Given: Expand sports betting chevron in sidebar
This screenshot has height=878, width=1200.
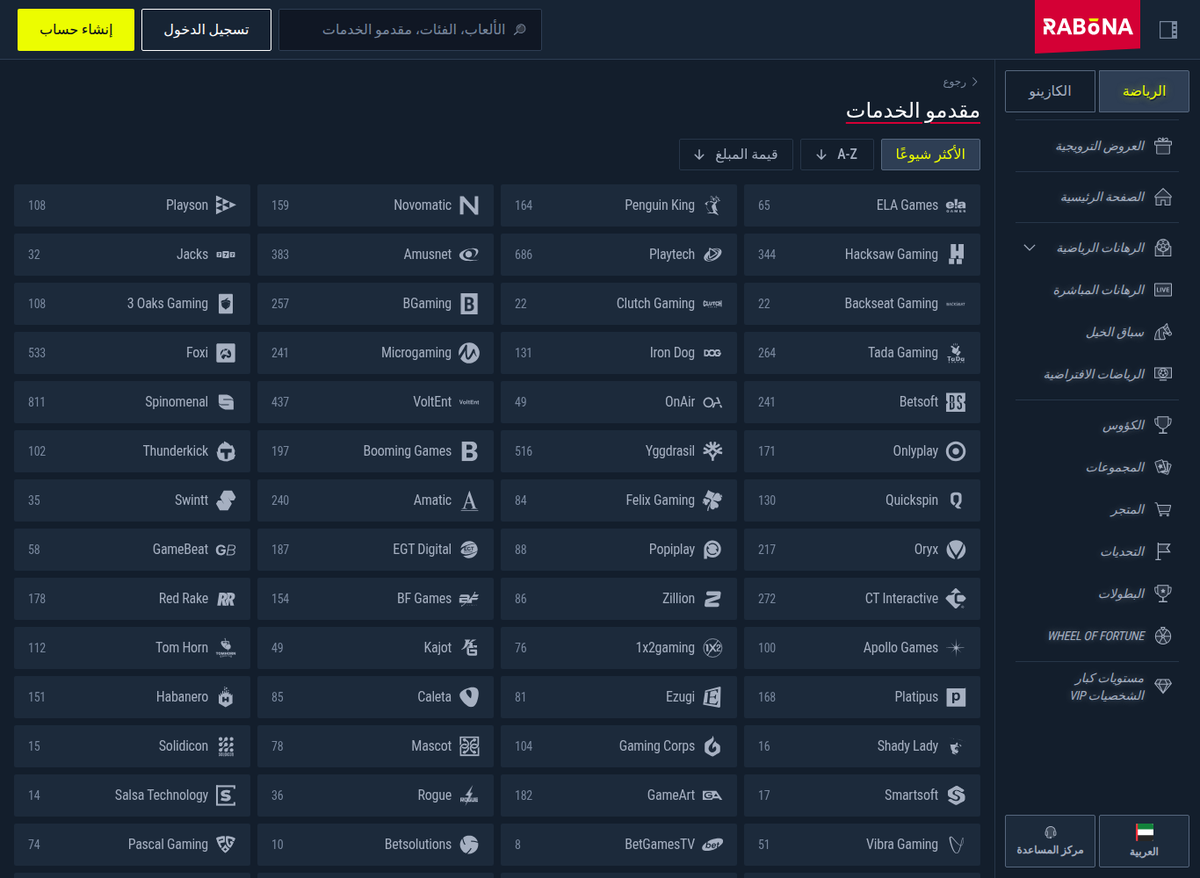Looking at the screenshot, I should coord(1030,247).
